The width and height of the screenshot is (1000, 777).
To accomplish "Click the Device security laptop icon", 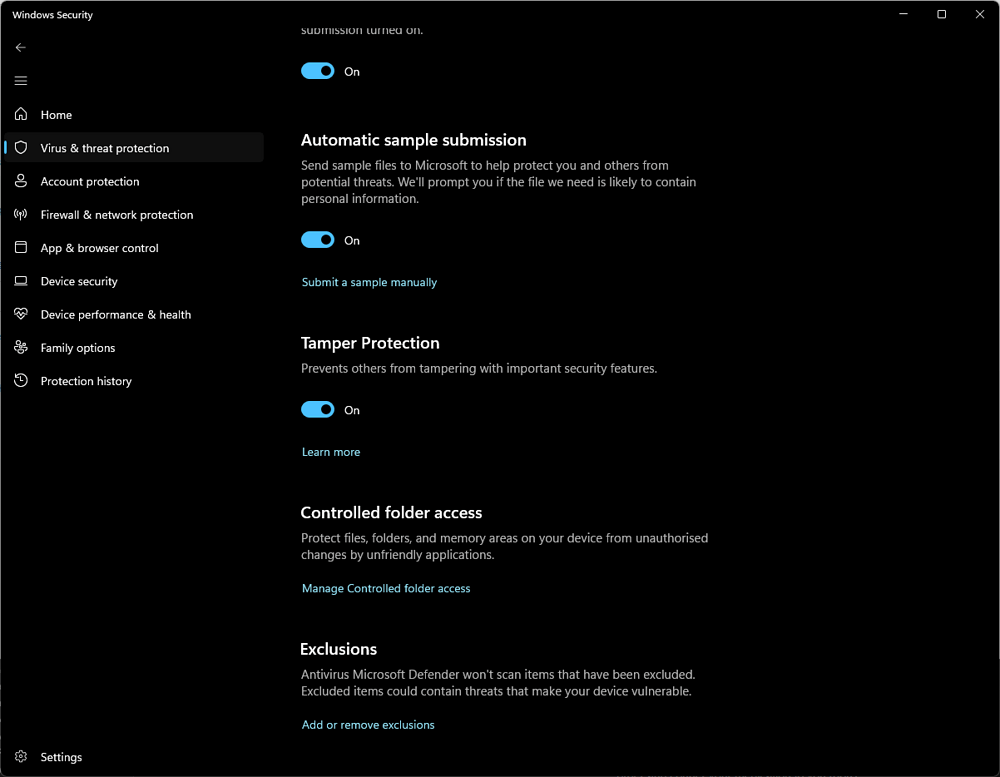I will (21, 281).
